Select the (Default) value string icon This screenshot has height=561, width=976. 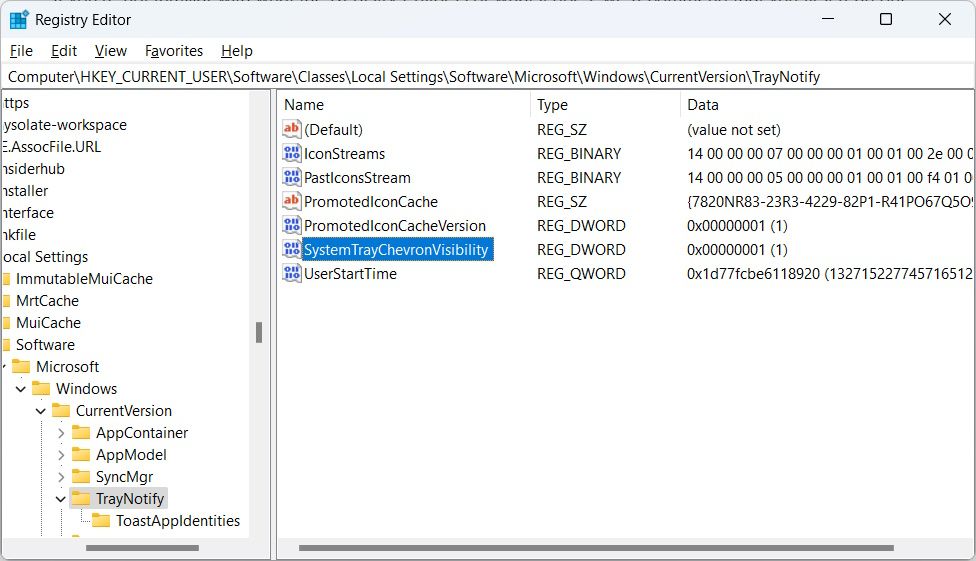coord(291,130)
